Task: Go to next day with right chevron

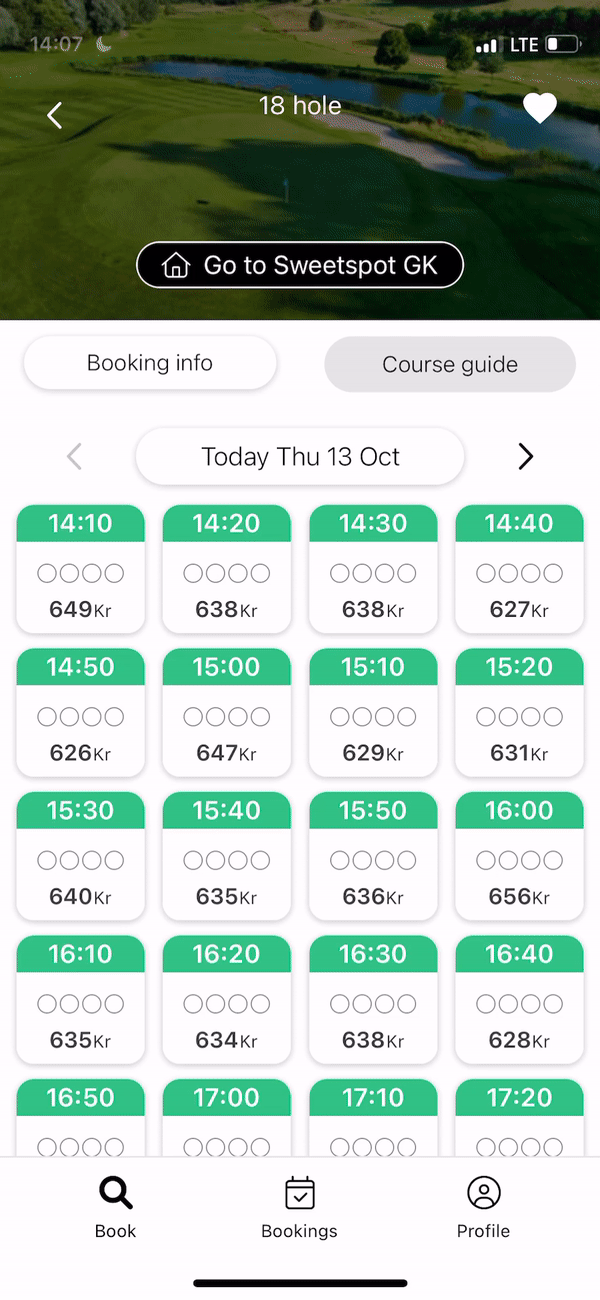Action: coord(526,457)
